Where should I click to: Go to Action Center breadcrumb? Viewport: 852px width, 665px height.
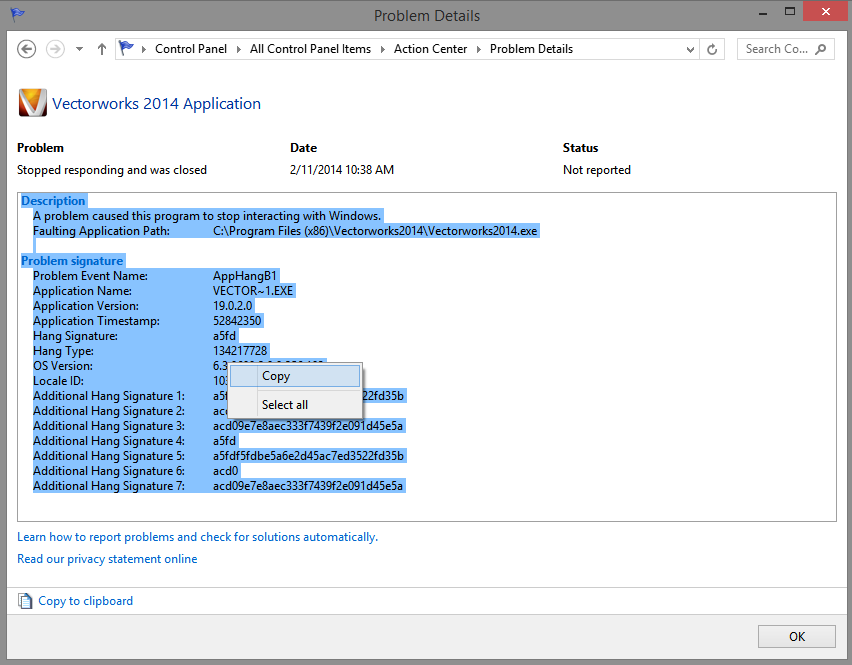[x=430, y=49]
